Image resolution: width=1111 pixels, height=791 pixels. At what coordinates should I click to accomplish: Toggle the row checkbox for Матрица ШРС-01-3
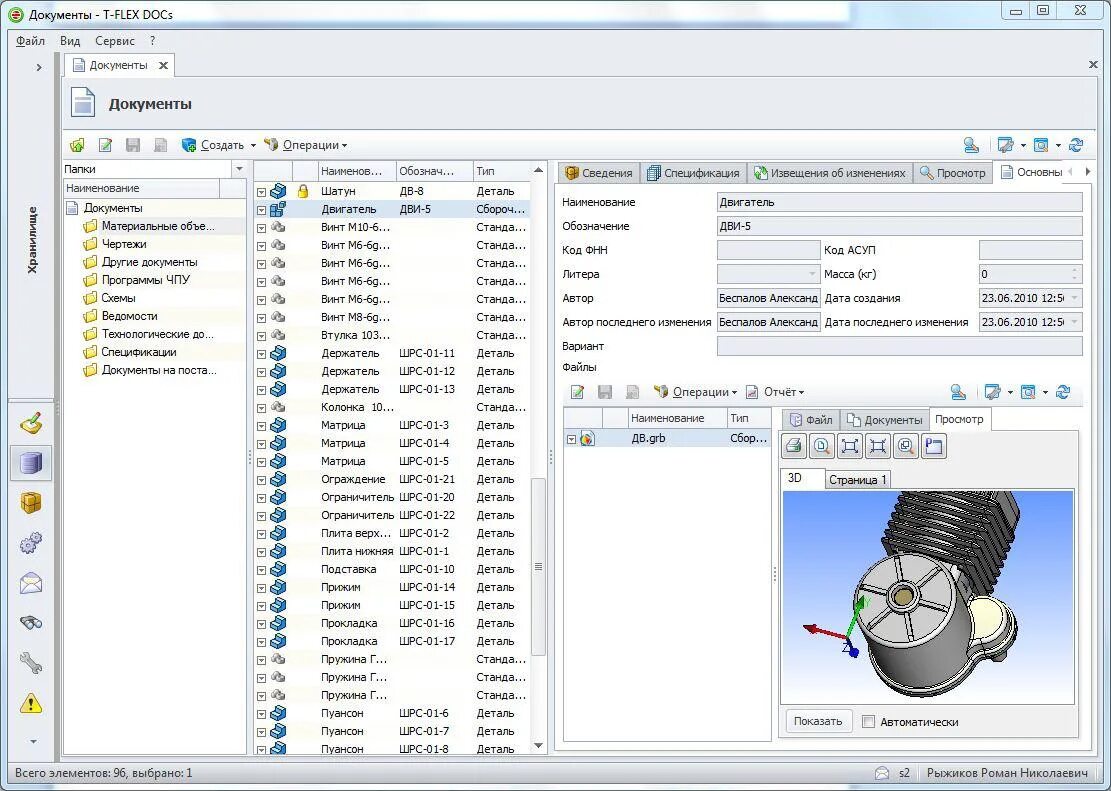coord(261,426)
